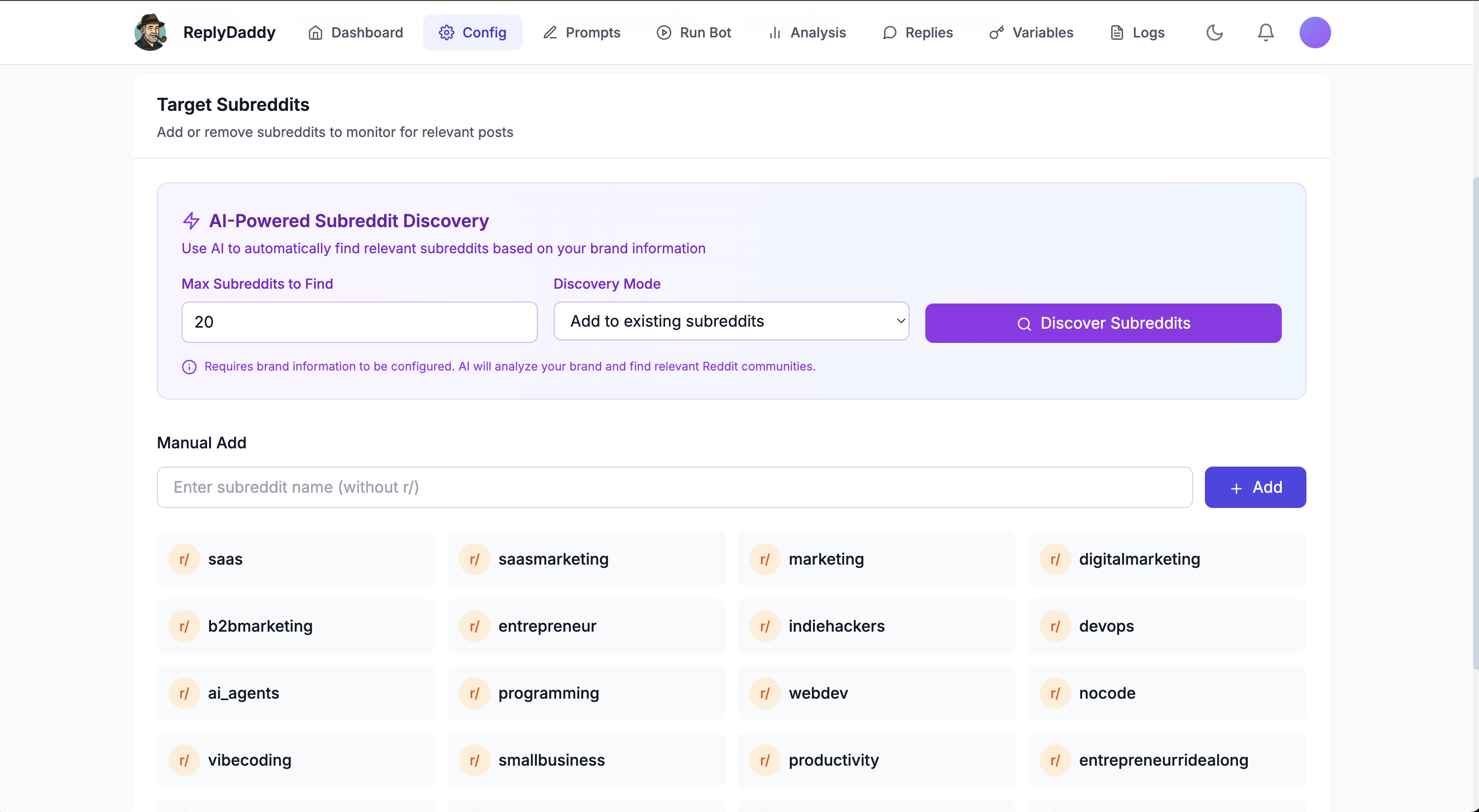This screenshot has width=1479, height=812.
Task: Click the ReplyDaddy mascot logo
Action: click(150, 32)
